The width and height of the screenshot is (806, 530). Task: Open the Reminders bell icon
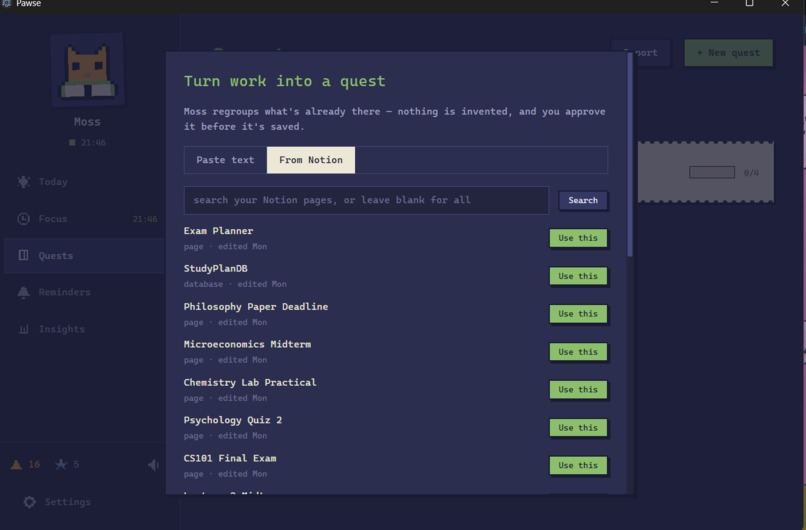tap(24, 292)
